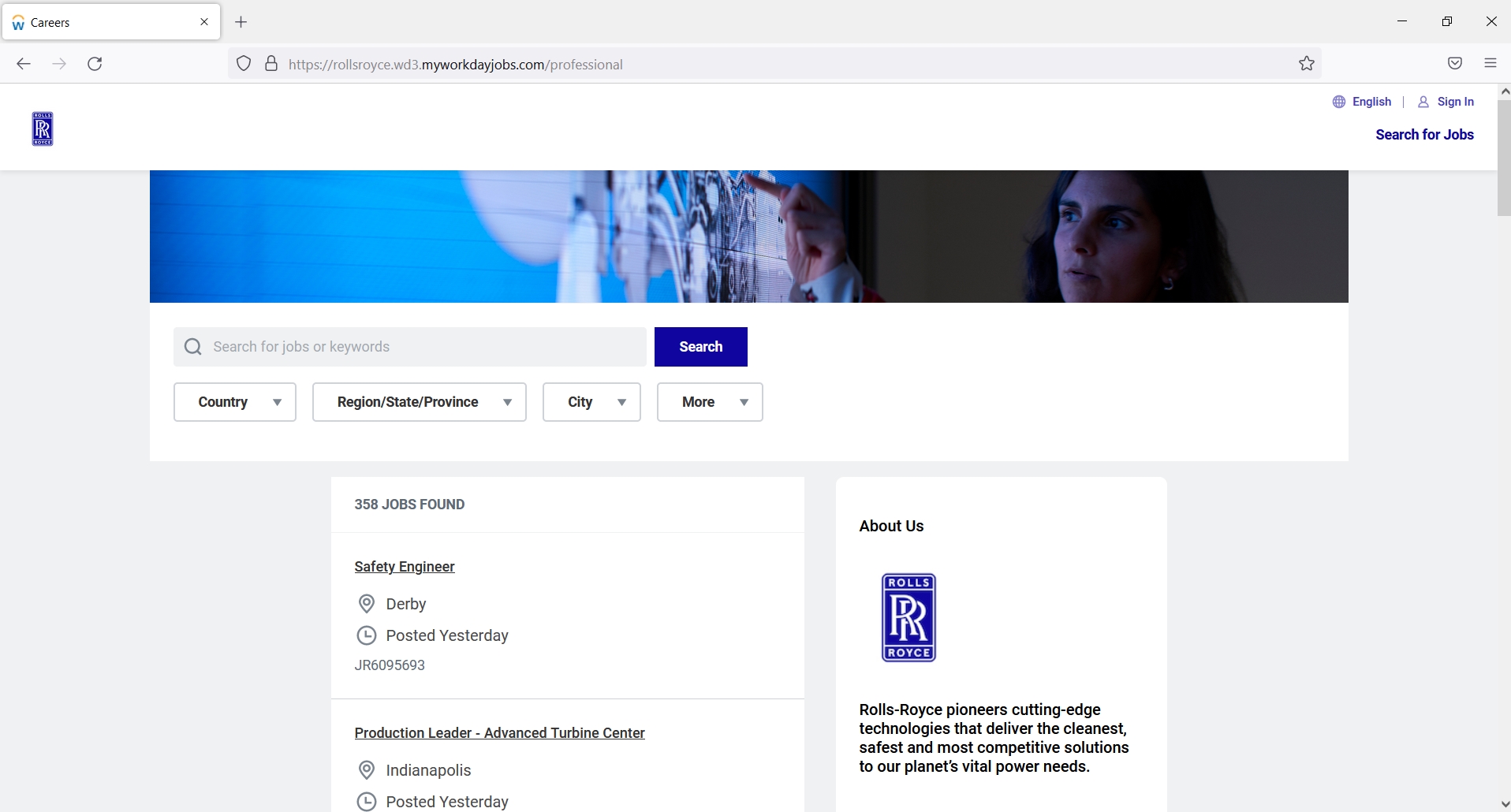The height and width of the screenshot is (812, 1511).
Task: Open the More filters dropdown
Action: coord(709,402)
